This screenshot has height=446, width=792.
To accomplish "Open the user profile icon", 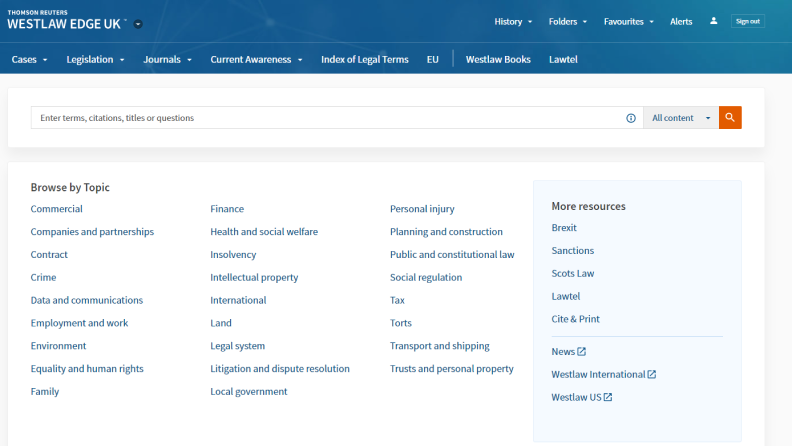I will [713, 21].
